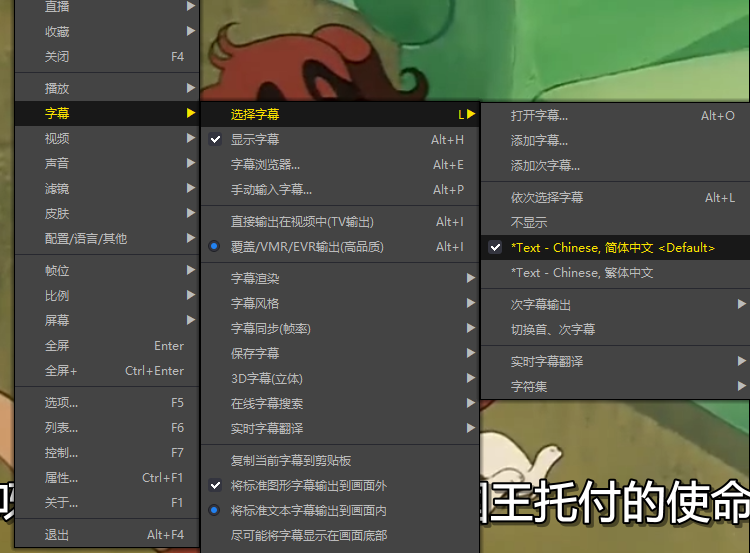Click 添加次字幕... menu entry
Viewport: 750px width, 553px height.
545,166
